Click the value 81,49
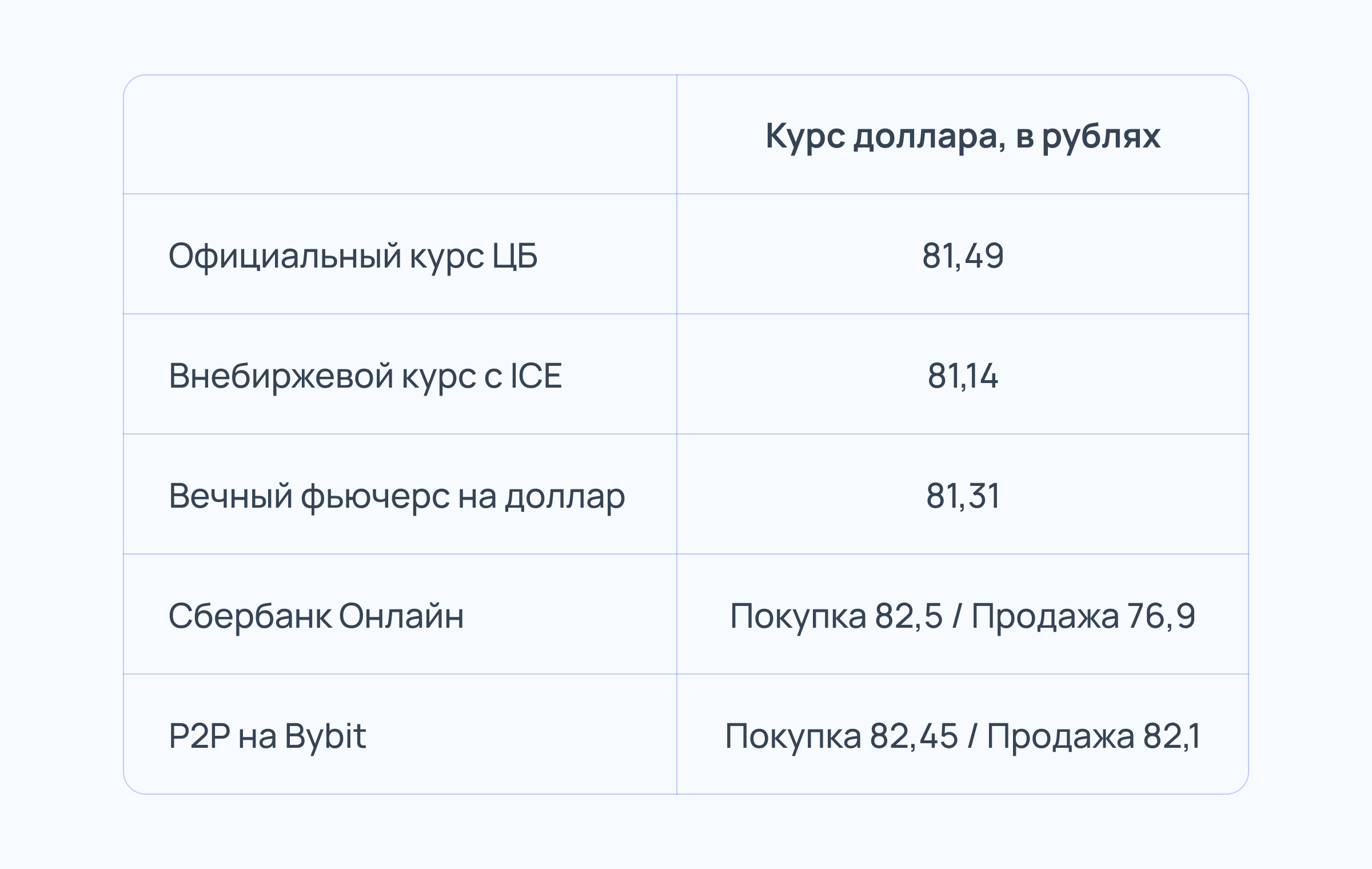The height and width of the screenshot is (869, 1372). coord(963,256)
